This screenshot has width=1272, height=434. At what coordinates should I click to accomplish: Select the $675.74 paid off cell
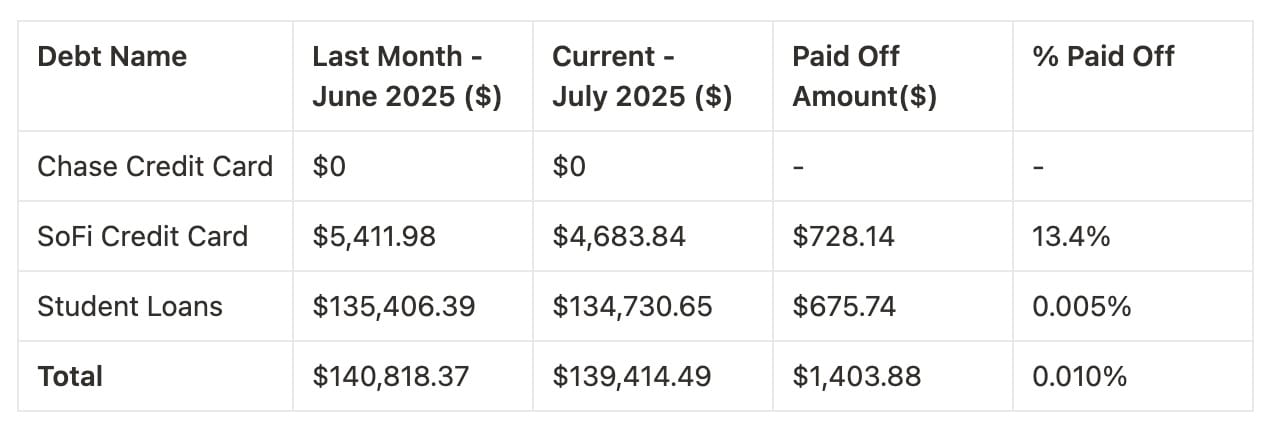click(x=843, y=306)
